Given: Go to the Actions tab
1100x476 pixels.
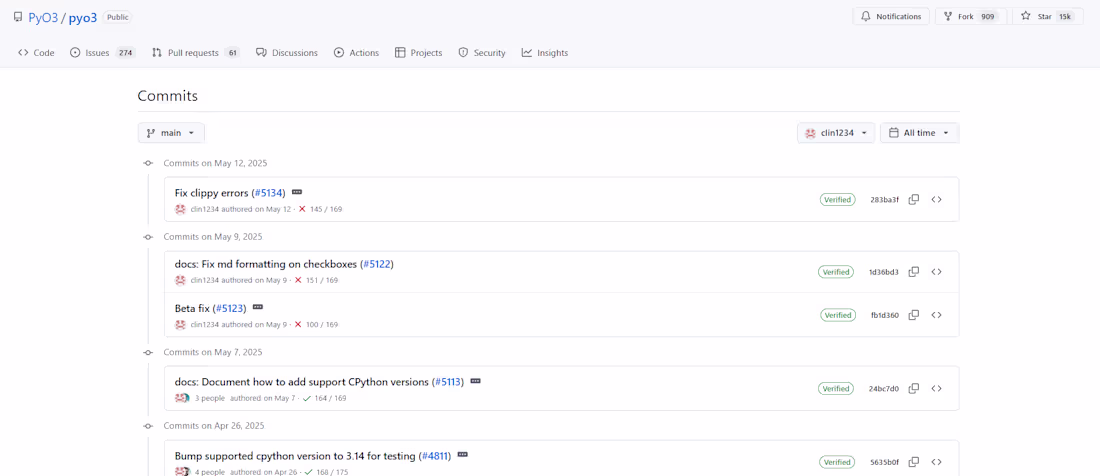Looking at the screenshot, I should click(356, 53).
